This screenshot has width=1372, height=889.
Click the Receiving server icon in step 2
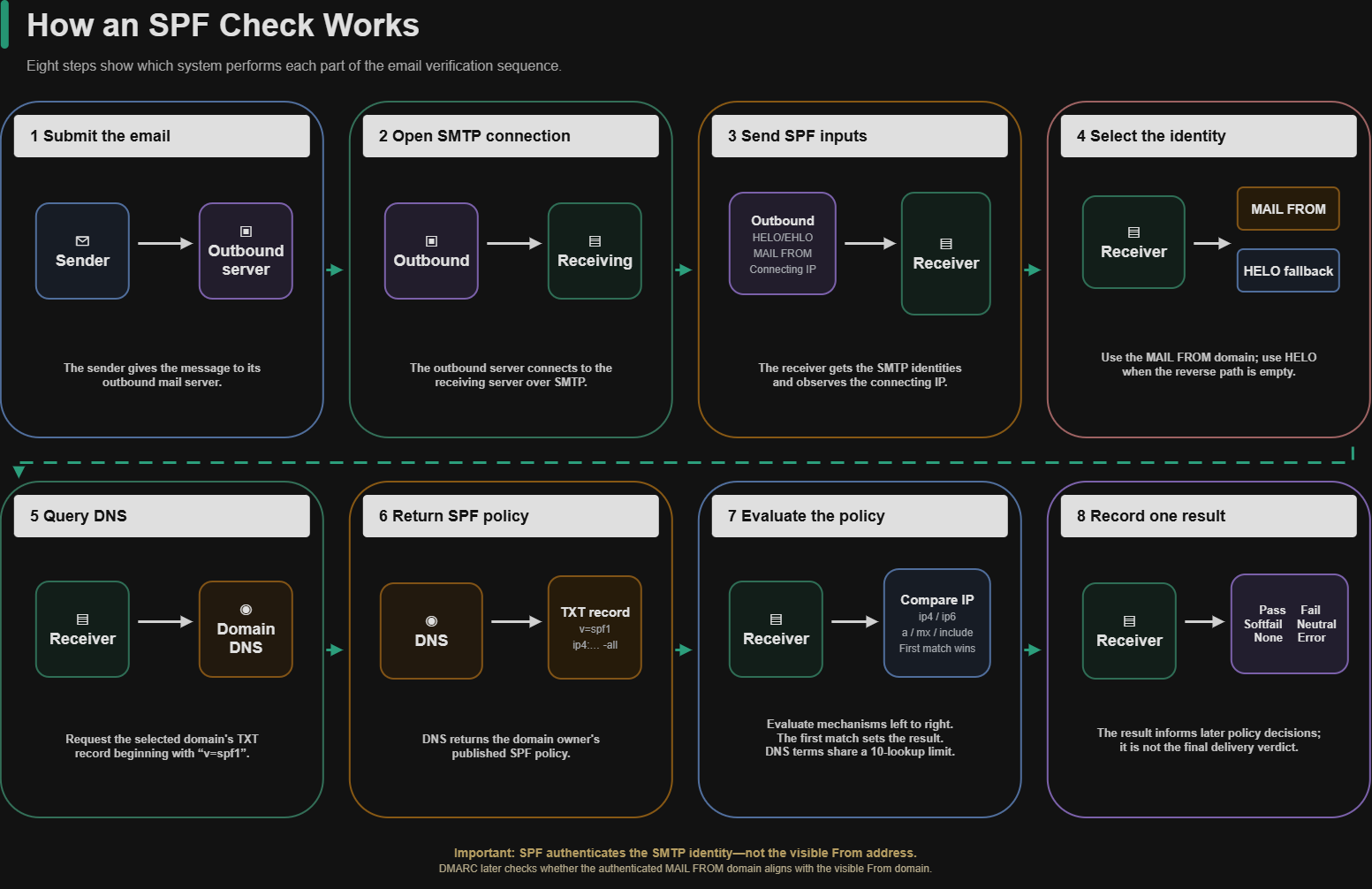click(595, 240)
